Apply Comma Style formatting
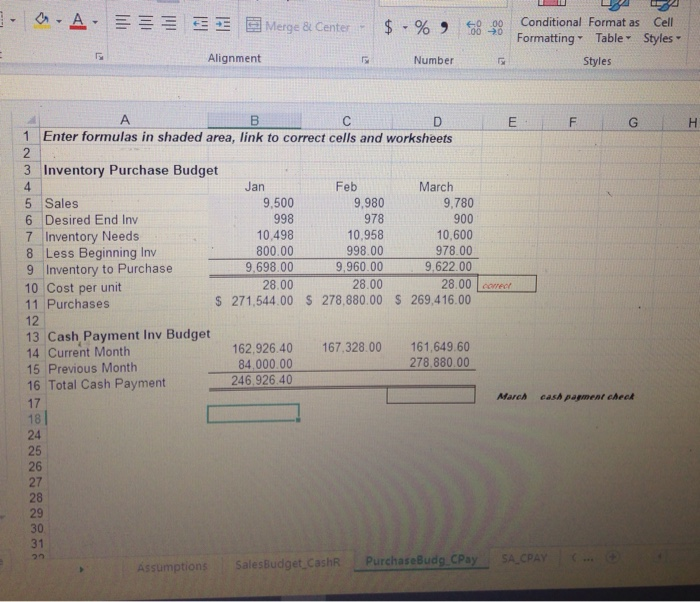Image resolution: width=700 pixels, height=602 pixels. pos(444,28)
